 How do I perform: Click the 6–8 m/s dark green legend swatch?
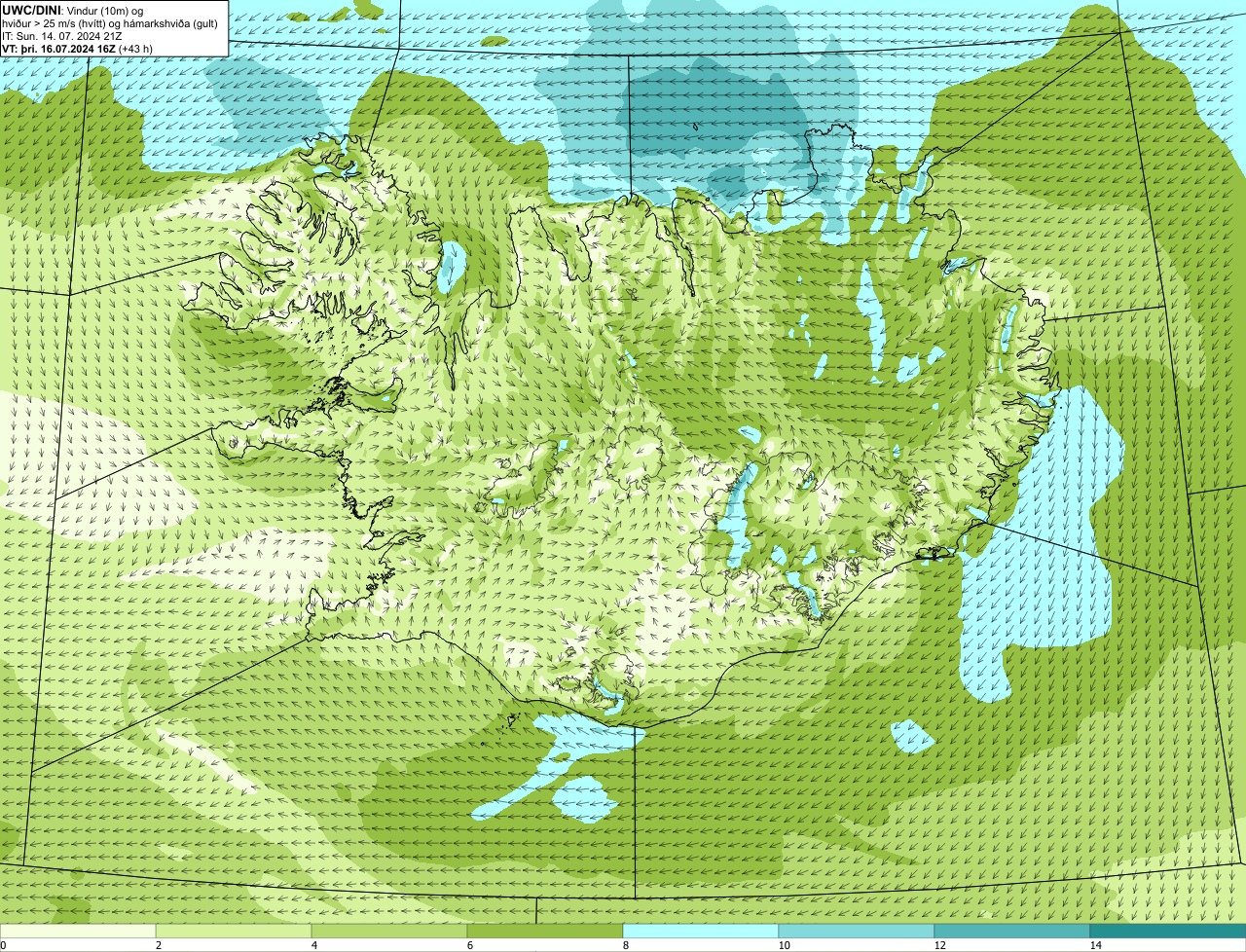point(545,931)
